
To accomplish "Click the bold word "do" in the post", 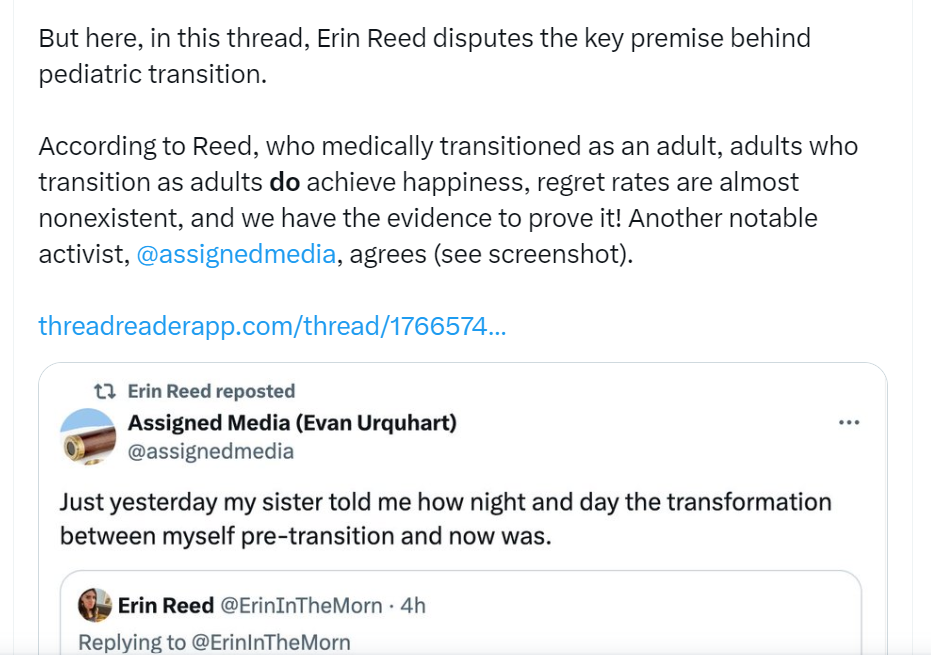I will [x=285, y=182].
